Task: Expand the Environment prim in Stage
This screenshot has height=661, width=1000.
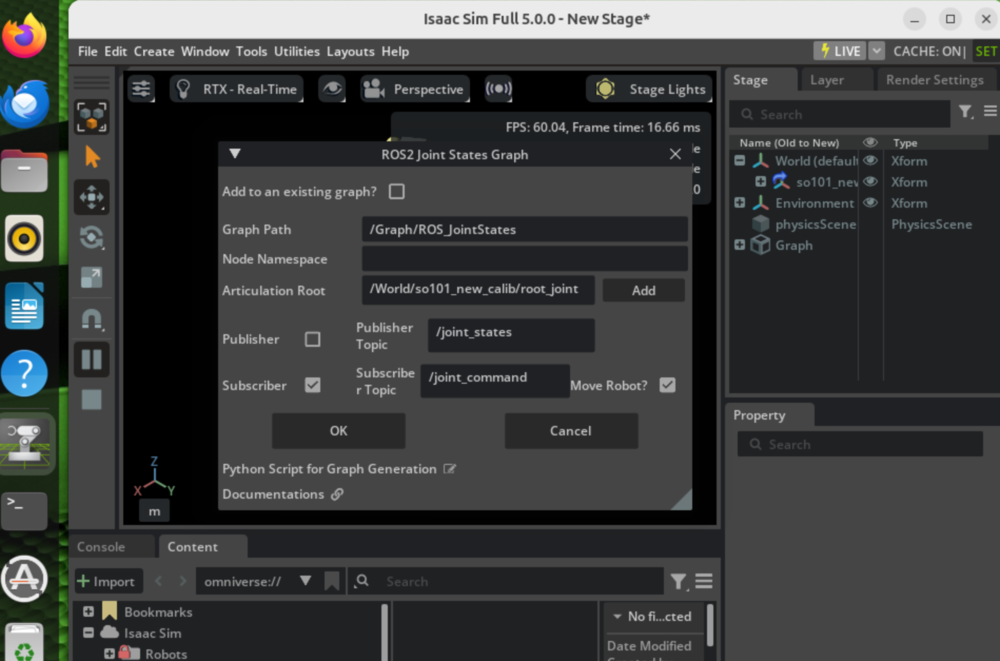Action: tap(740, 203)
